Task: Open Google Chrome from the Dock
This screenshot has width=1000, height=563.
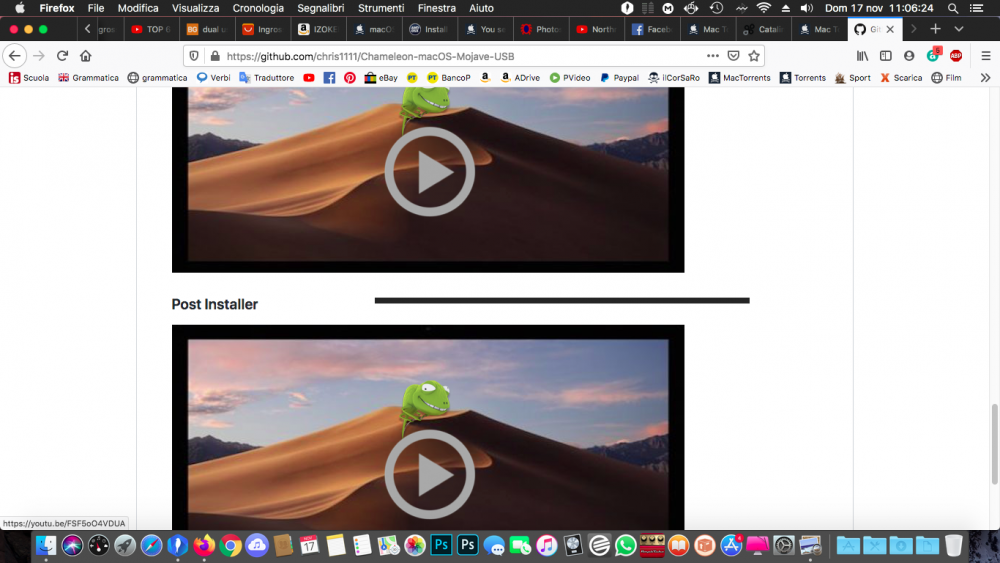Action: tap(230, 546)
